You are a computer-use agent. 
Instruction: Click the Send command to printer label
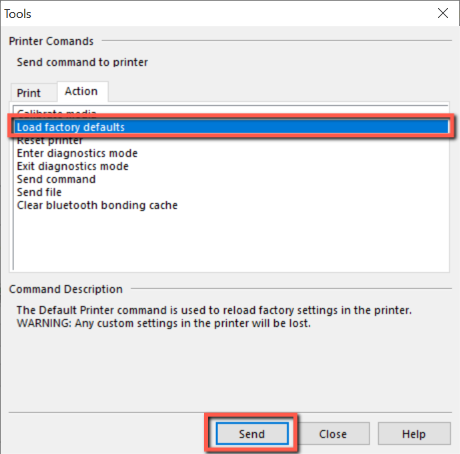click(82, 62)
